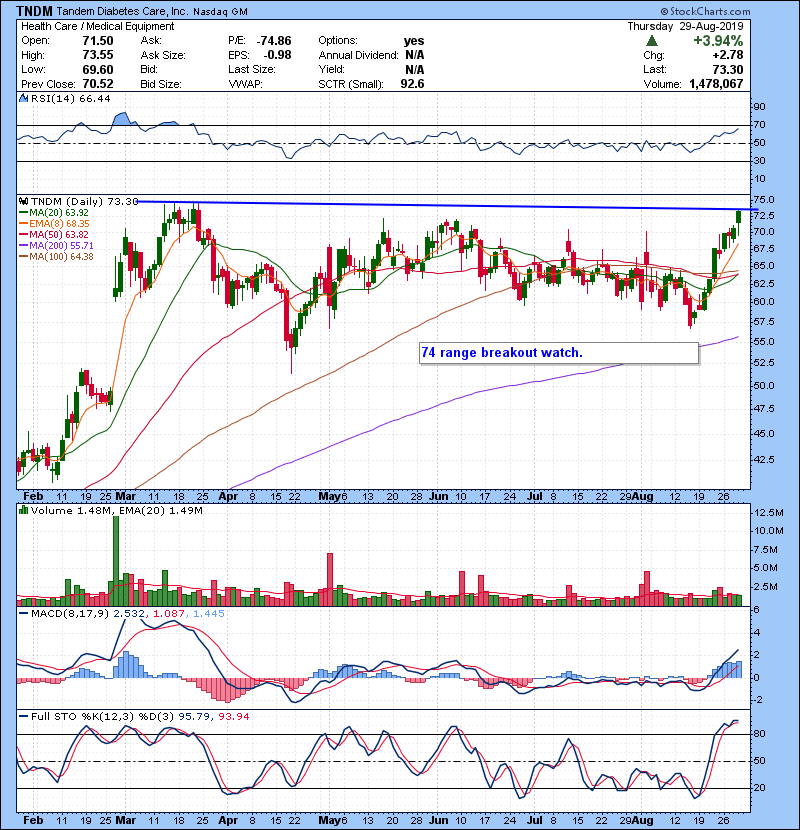Select the Volume value 1,478,067
800x830 pixels.
[716, 84]
